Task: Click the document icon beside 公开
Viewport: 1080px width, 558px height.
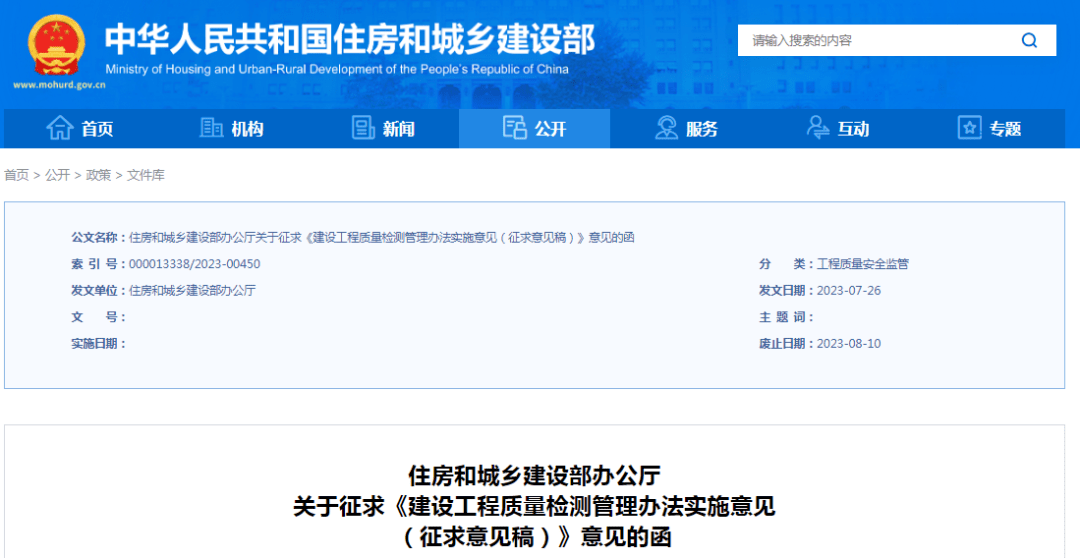Action: tap(515, 128)
